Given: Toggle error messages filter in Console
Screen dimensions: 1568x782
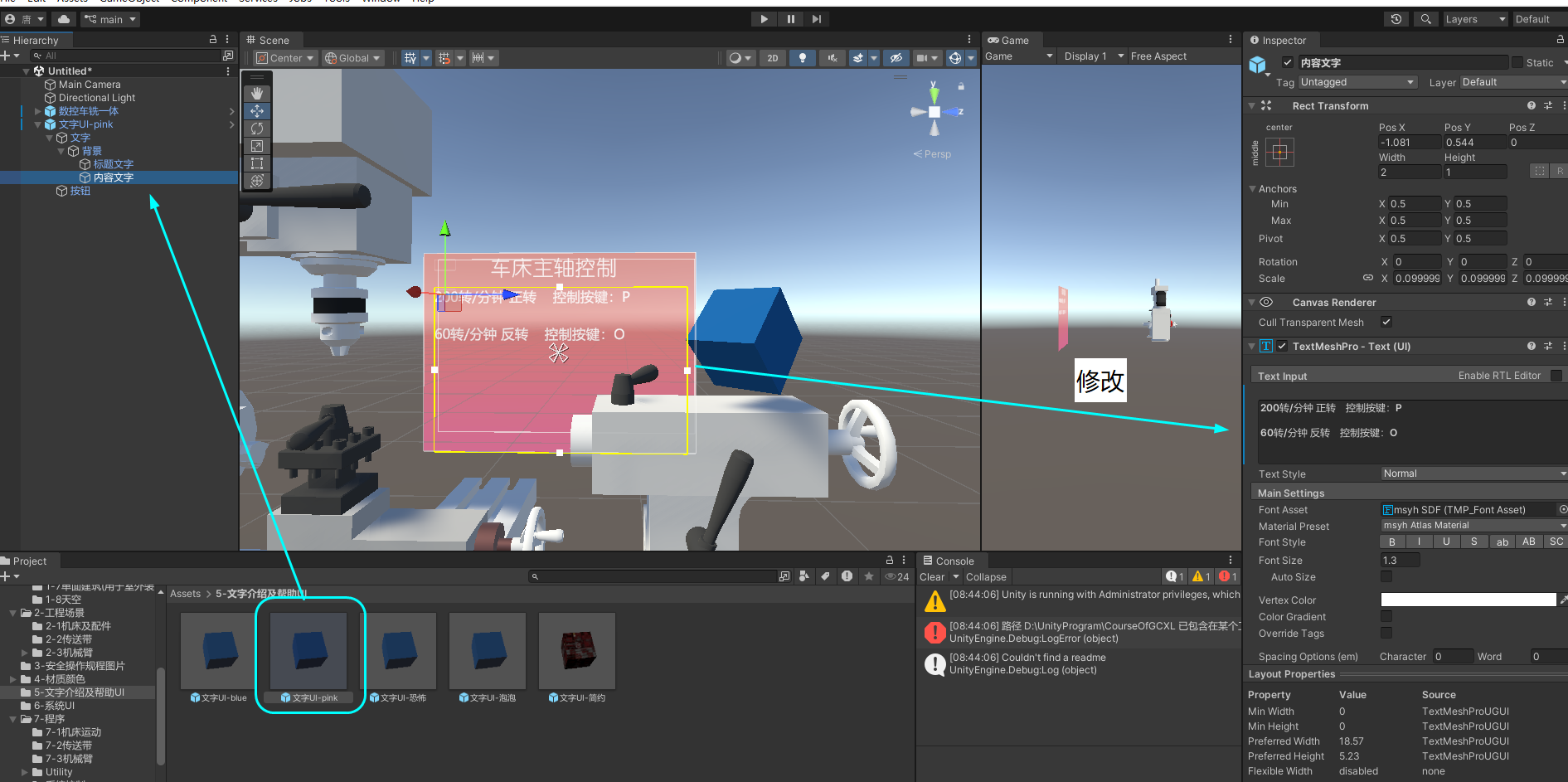Looking at the screenshot, I should point(1228,576).
